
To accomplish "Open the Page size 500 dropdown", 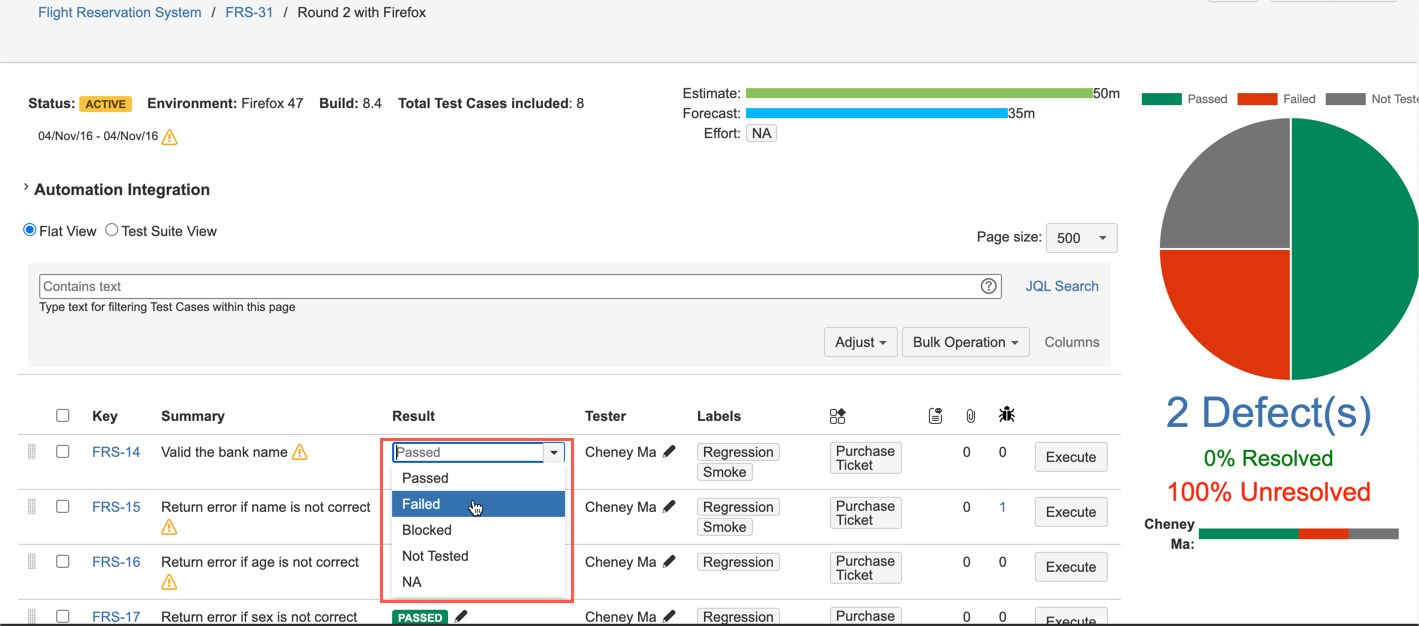I will 1081,238.
